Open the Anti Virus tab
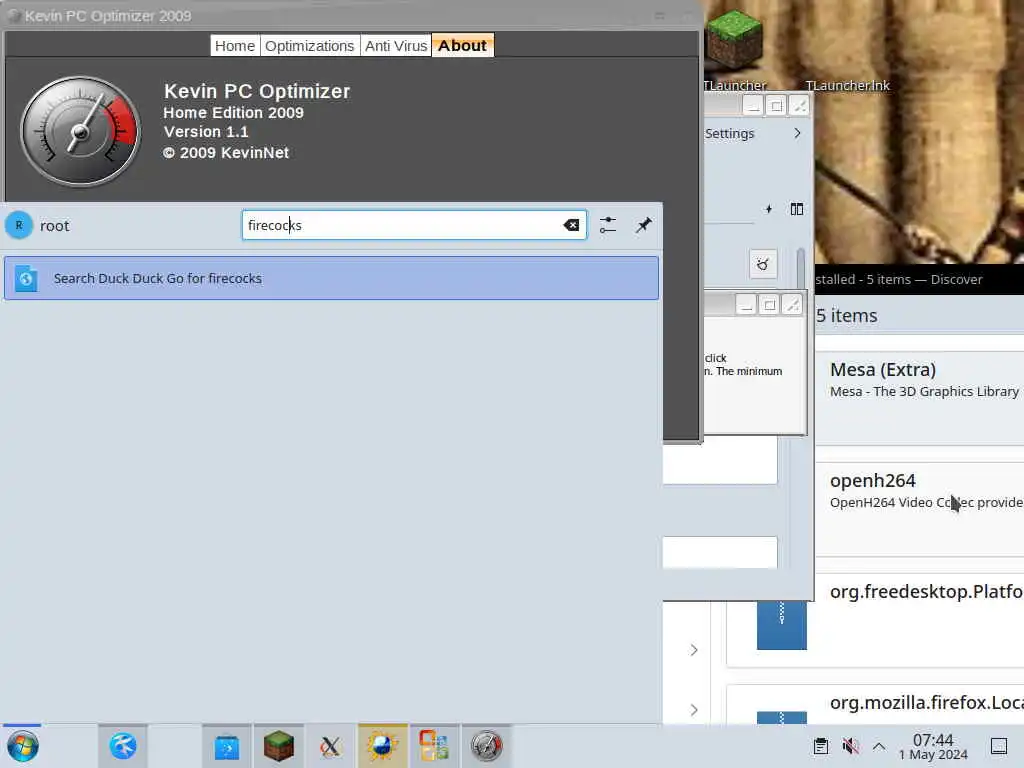This screenshot has width=1024, height=768. click(x=396, y=46)
